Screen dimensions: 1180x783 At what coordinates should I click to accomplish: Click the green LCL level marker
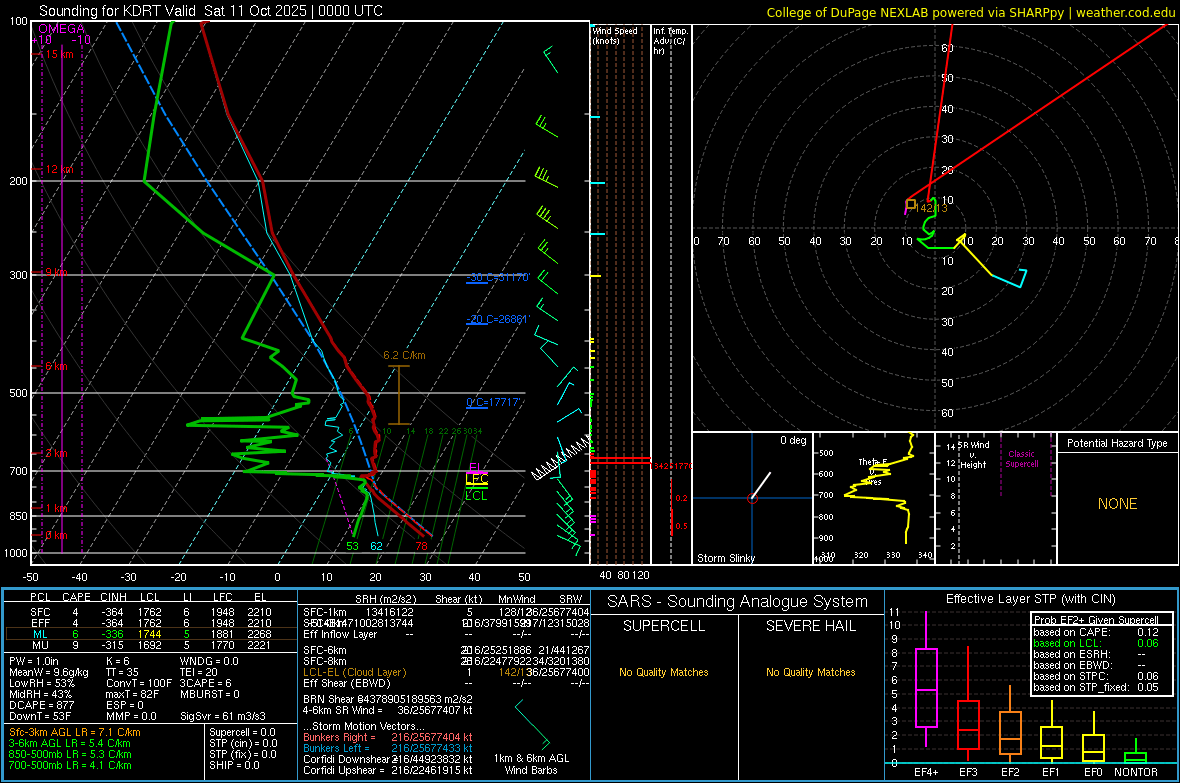click(476, 495)
